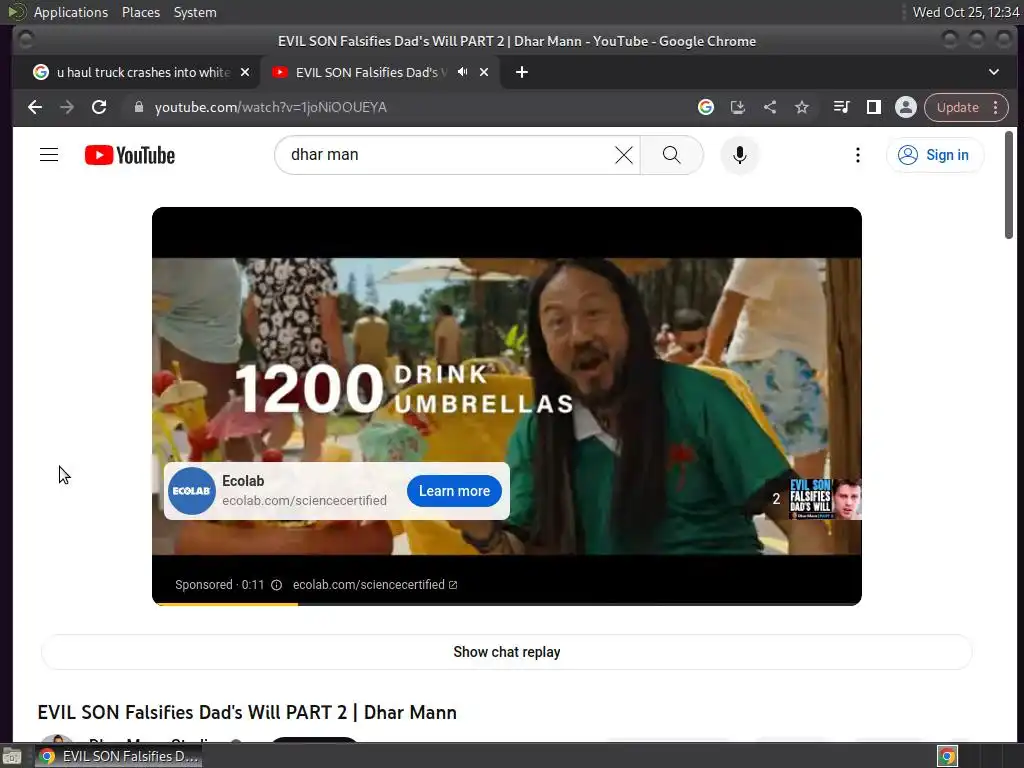Click the Chrome icon in bottom panel tray
The width and height of the screenshot is (1024, 768).
947,756
